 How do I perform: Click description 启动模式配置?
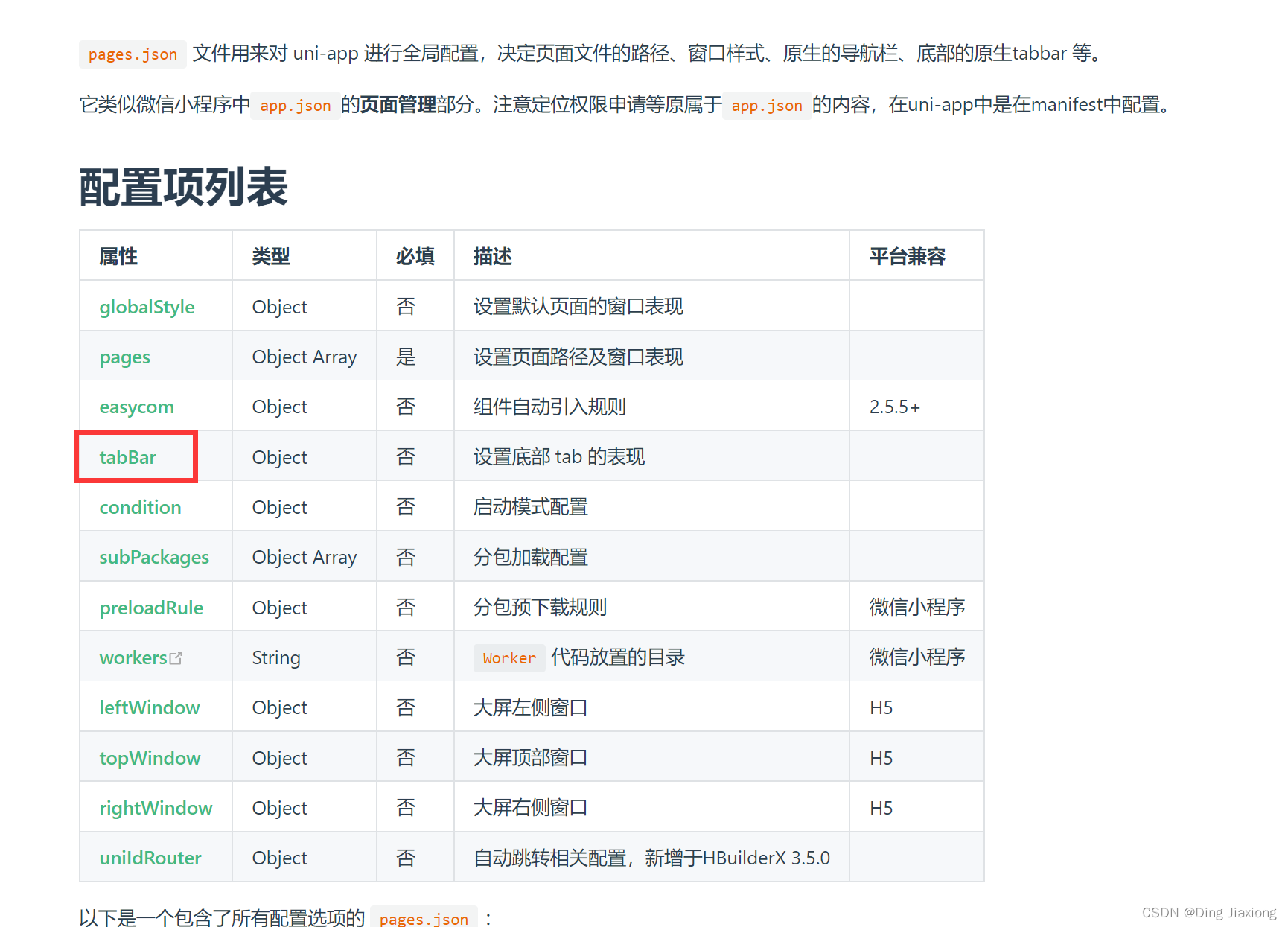coord(530,507)
